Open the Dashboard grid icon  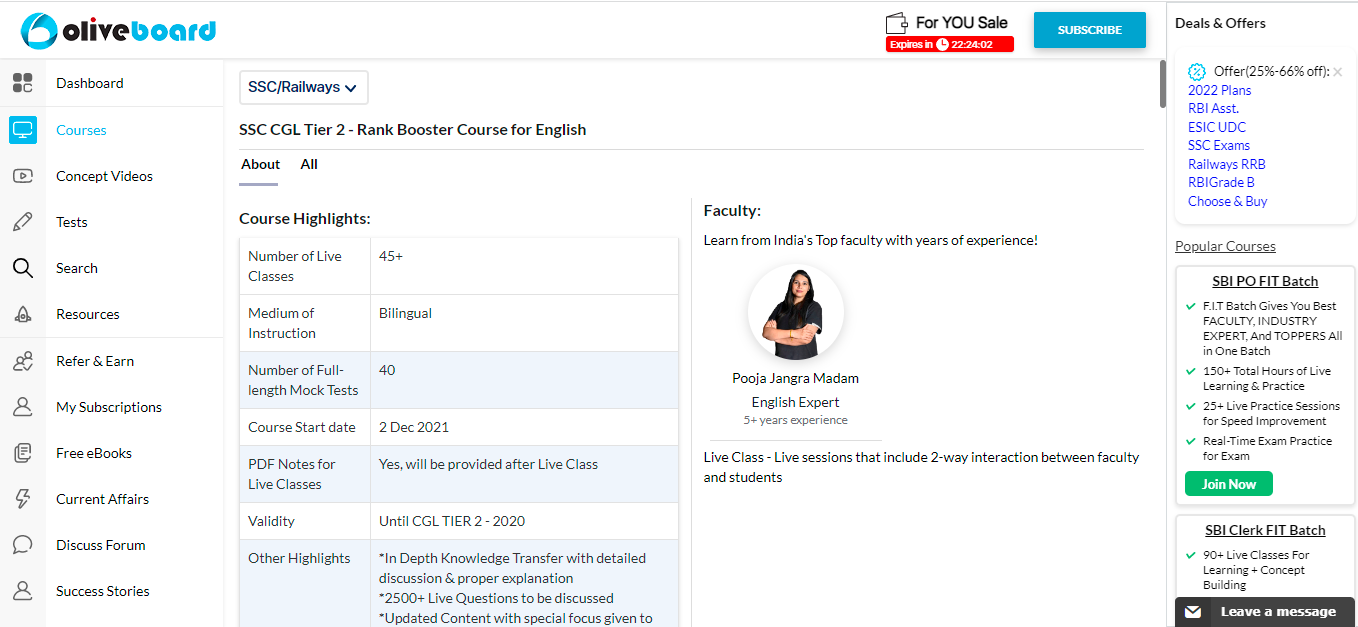[22, 83]
